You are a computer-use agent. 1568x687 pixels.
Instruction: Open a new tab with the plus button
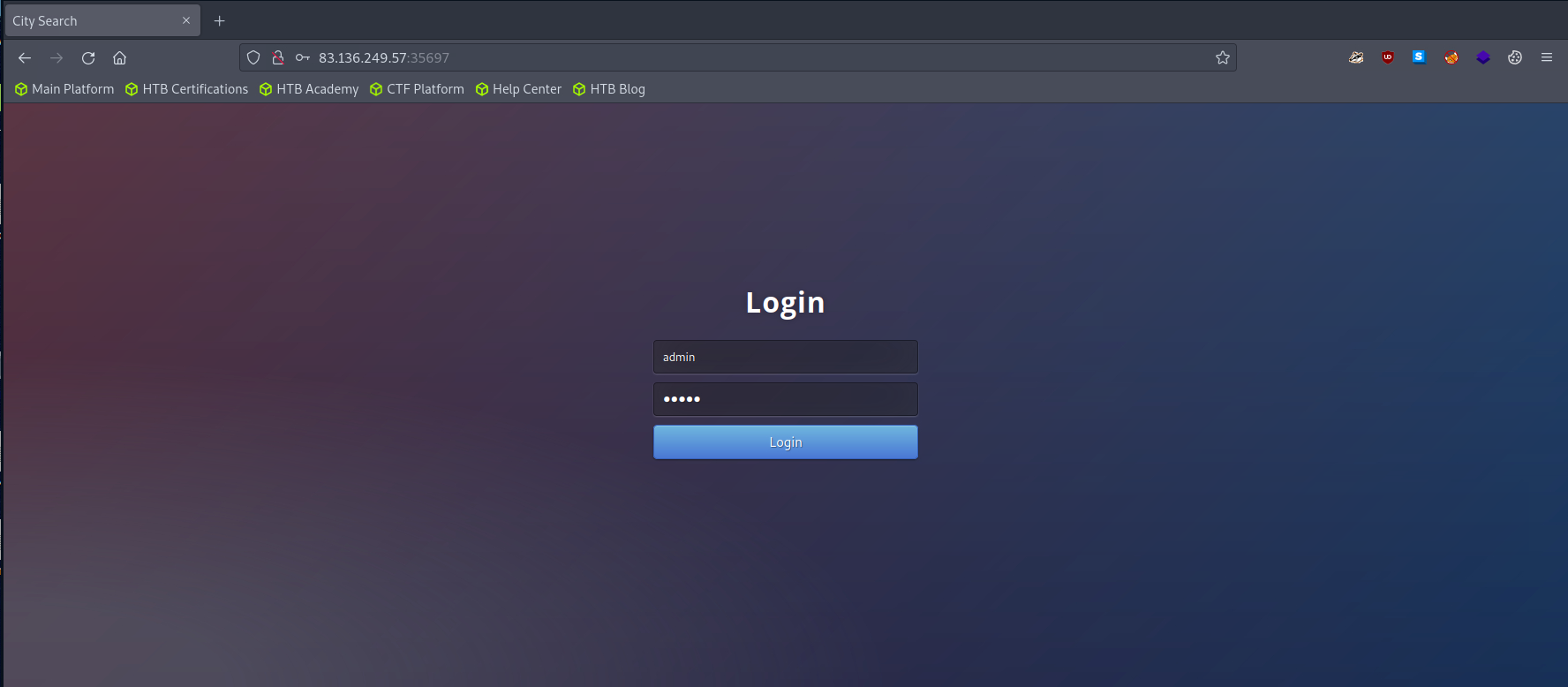(x=220, y=20)
